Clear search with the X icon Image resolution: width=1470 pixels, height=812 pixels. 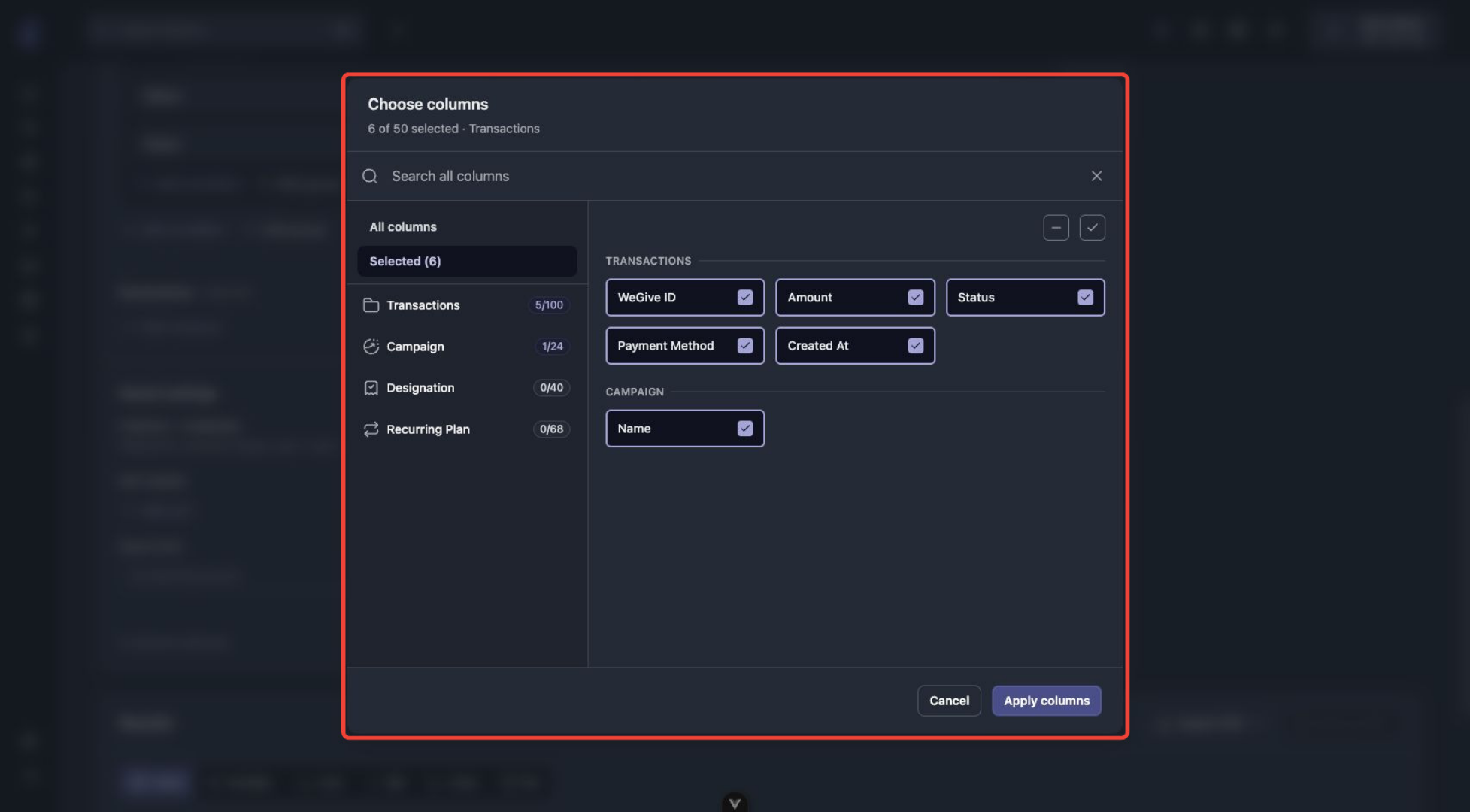[1096, 176]
